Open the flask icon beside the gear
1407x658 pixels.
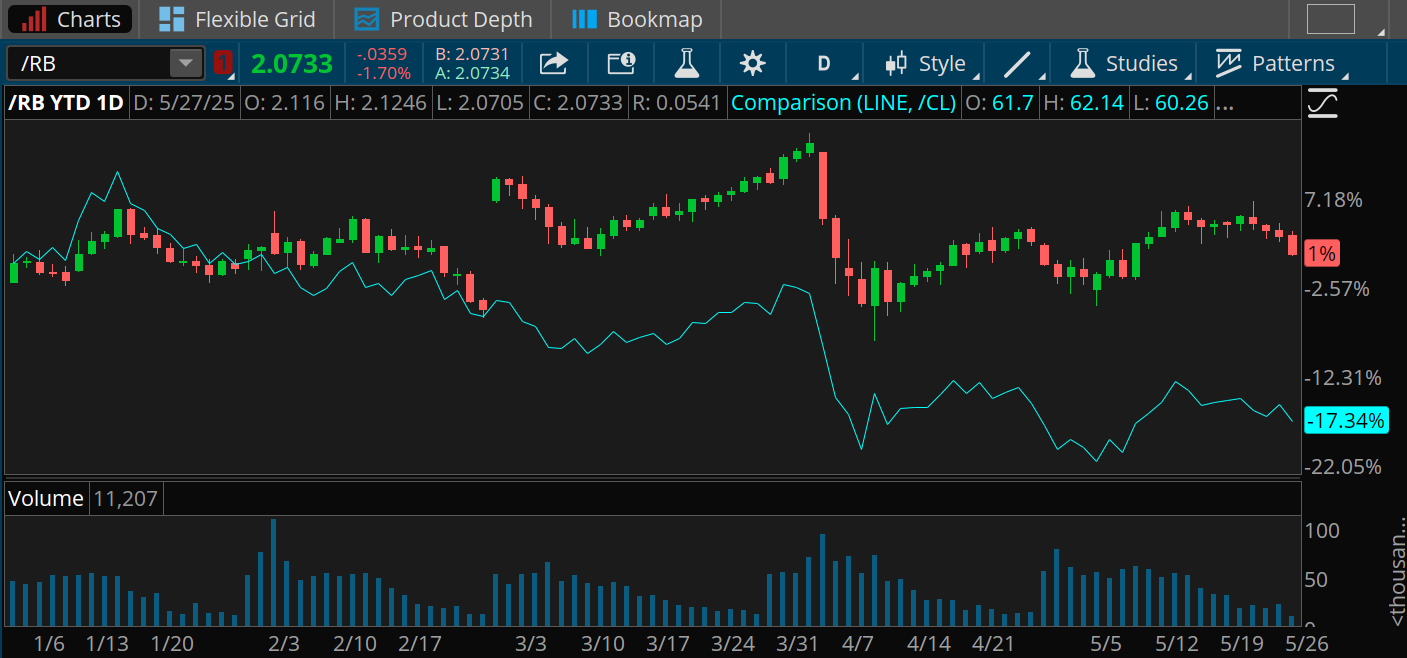[x=686, y=64]
